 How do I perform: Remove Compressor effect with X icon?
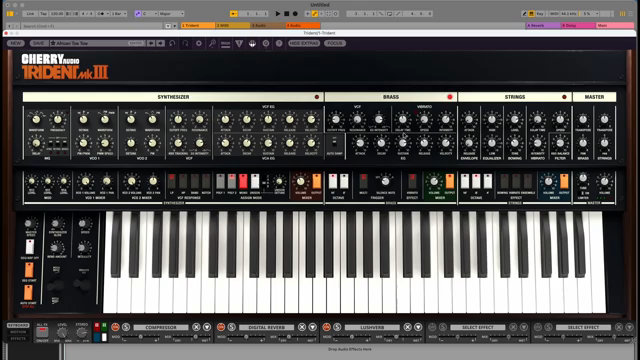click(x=196, y=327)
